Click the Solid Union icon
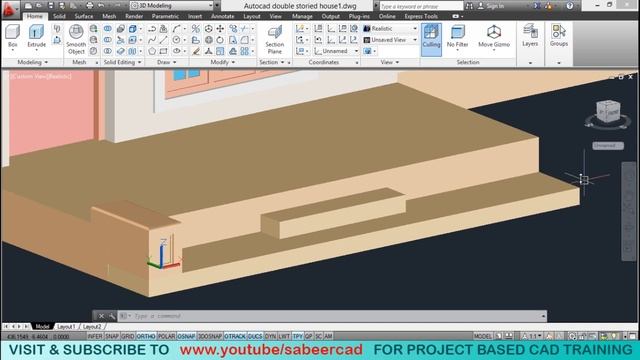 pyautogui.click(x=107, y=29)
